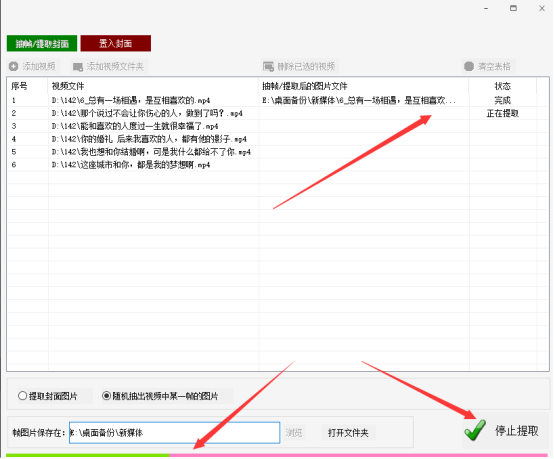Viewport: 554px width, 459px height.
Task: Click the 状态 column header
Action: coord(502,86)
